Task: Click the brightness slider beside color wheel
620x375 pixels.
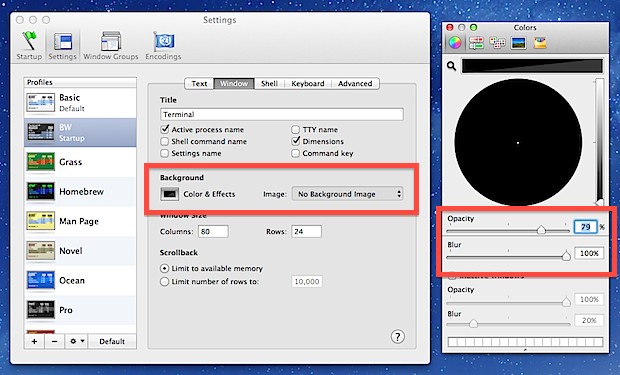Action: click(600, 142)
